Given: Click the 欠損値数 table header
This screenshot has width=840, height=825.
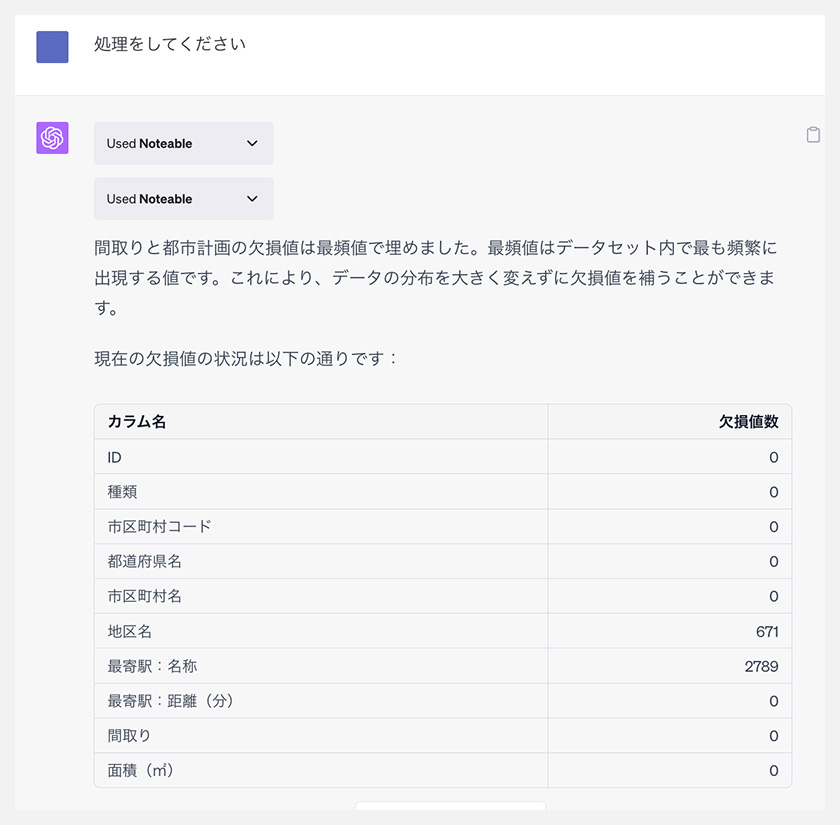Looking at the screenshot, I should click(748, 422).
